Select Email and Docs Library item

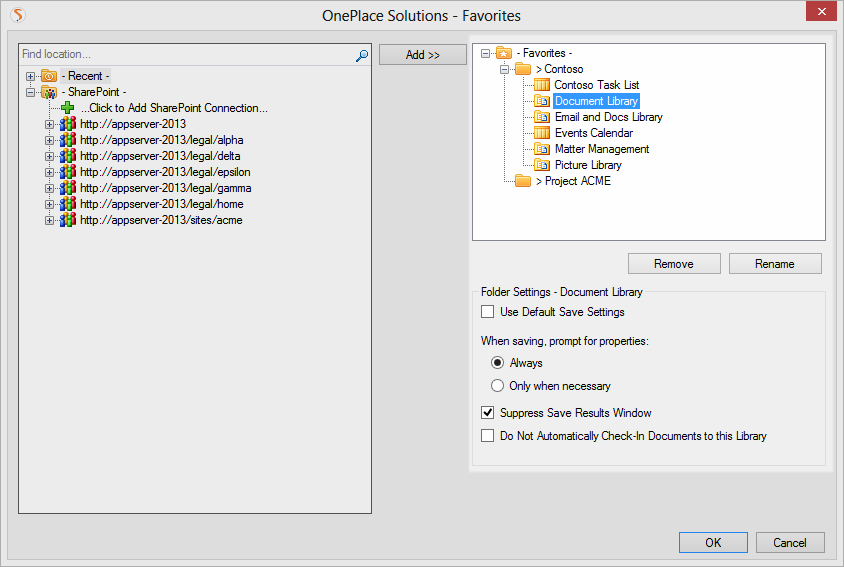tap(608, 117)
